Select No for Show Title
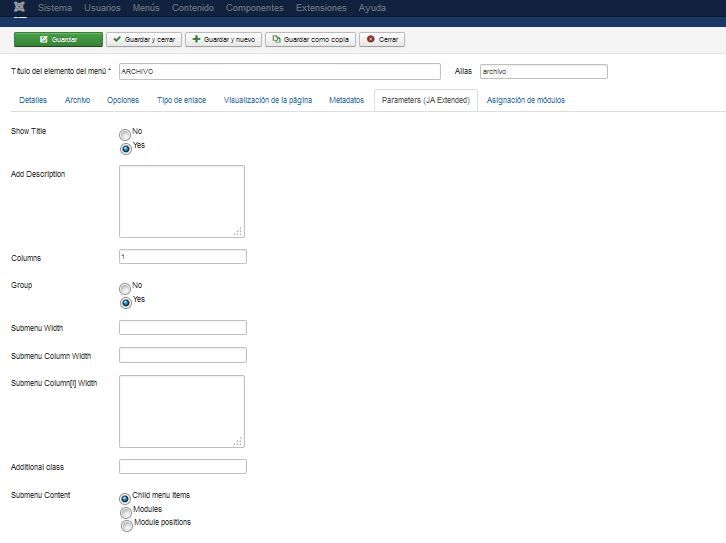The image size is (726, 543). [125, 135]
